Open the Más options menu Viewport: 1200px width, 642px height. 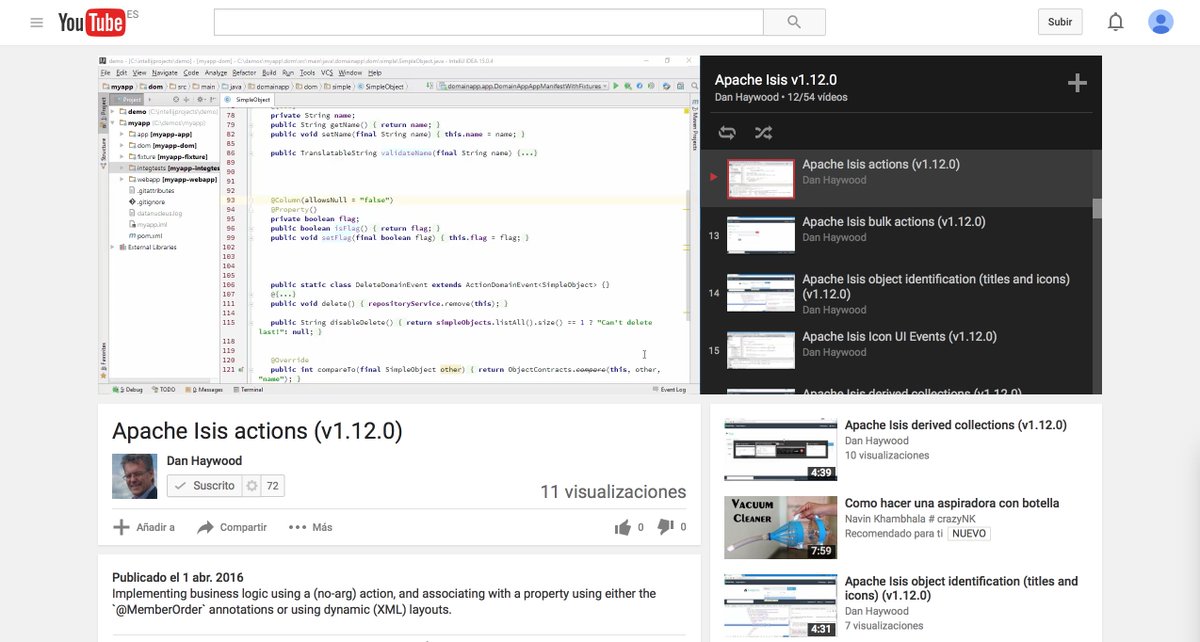click(x=310, y=527)
